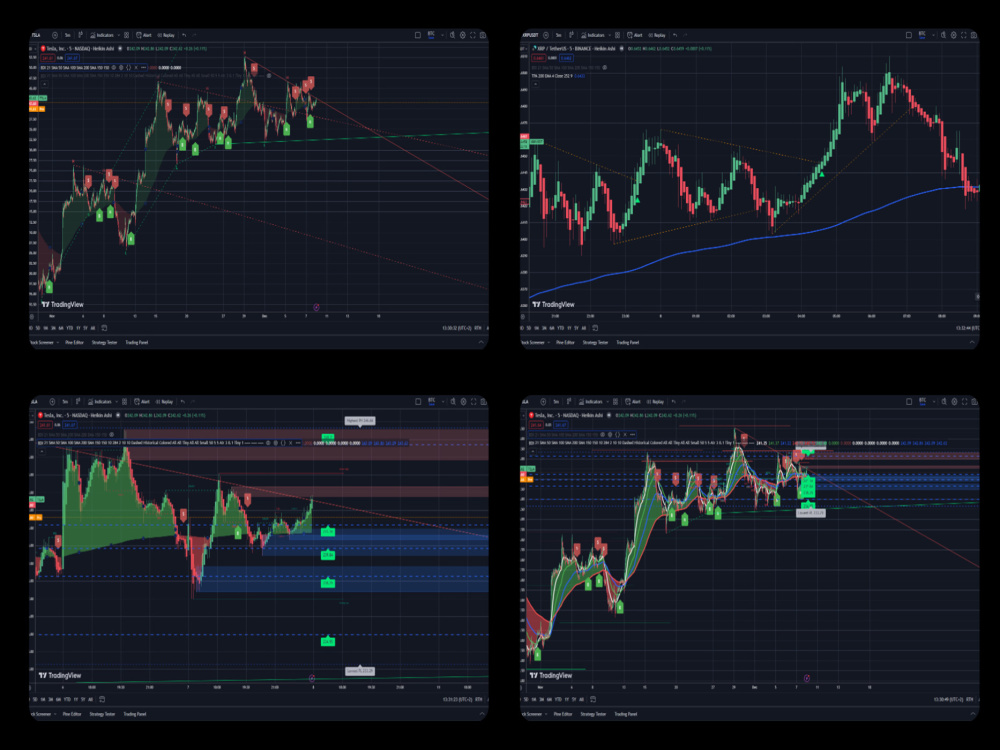
Task: Open indicator source code braces in the top-left chart legend
Action: (129, 68)
